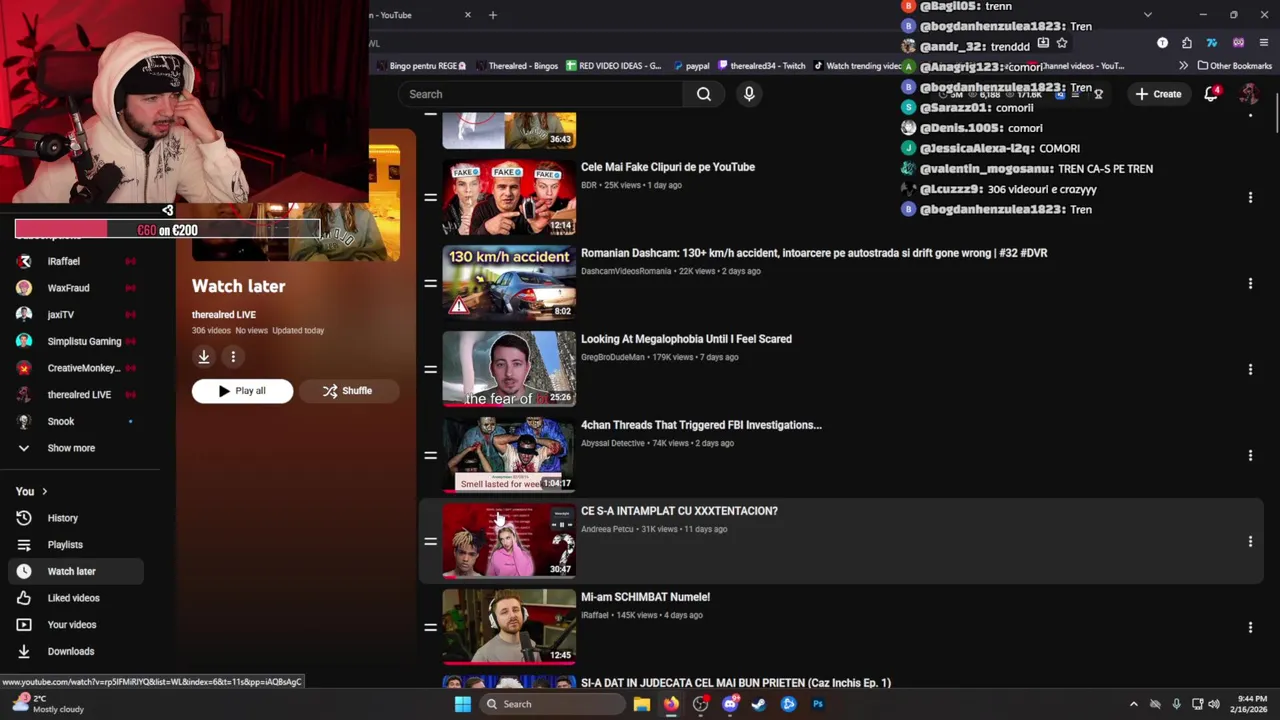The height and width of the screenshot is (720, 1280).
Task: Open options for Romanian Dashcam video
Action: 1250,284
